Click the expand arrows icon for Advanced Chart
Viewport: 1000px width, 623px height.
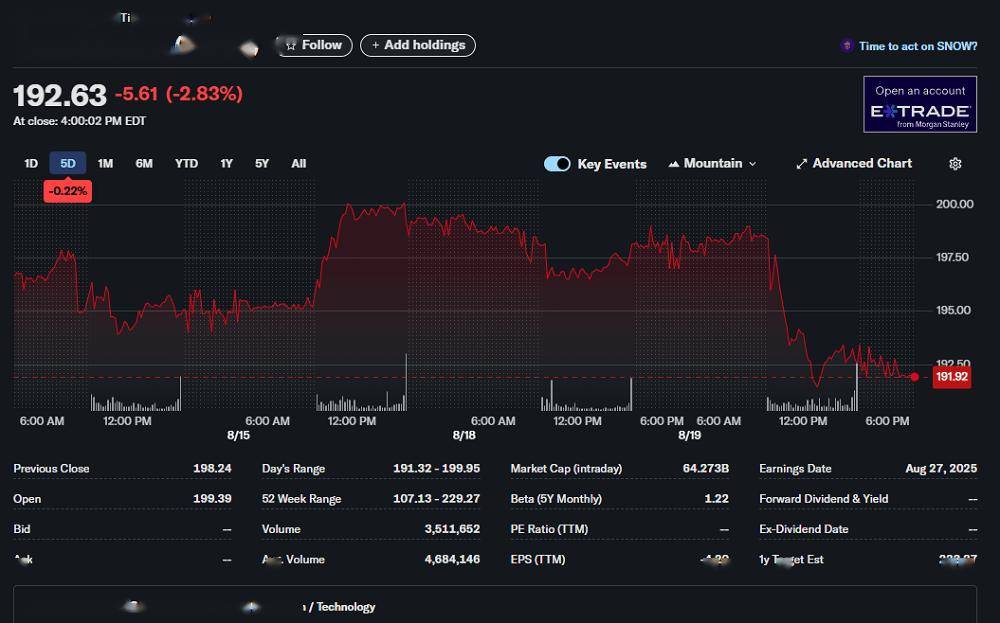pos(802,164)
